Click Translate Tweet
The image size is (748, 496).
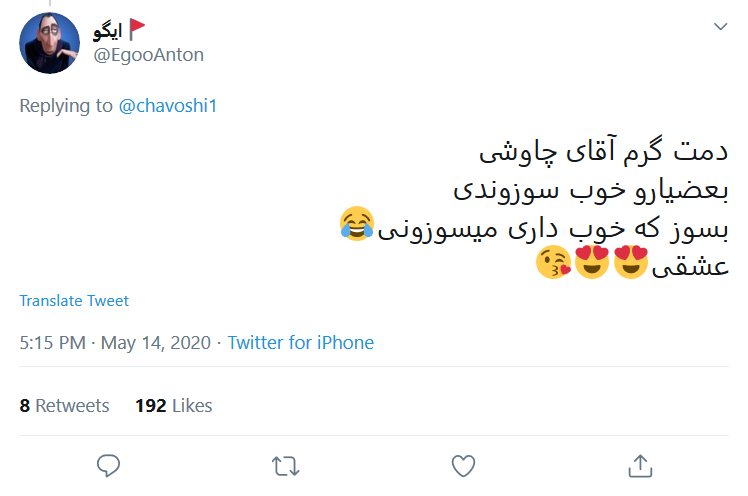point(74,300)
